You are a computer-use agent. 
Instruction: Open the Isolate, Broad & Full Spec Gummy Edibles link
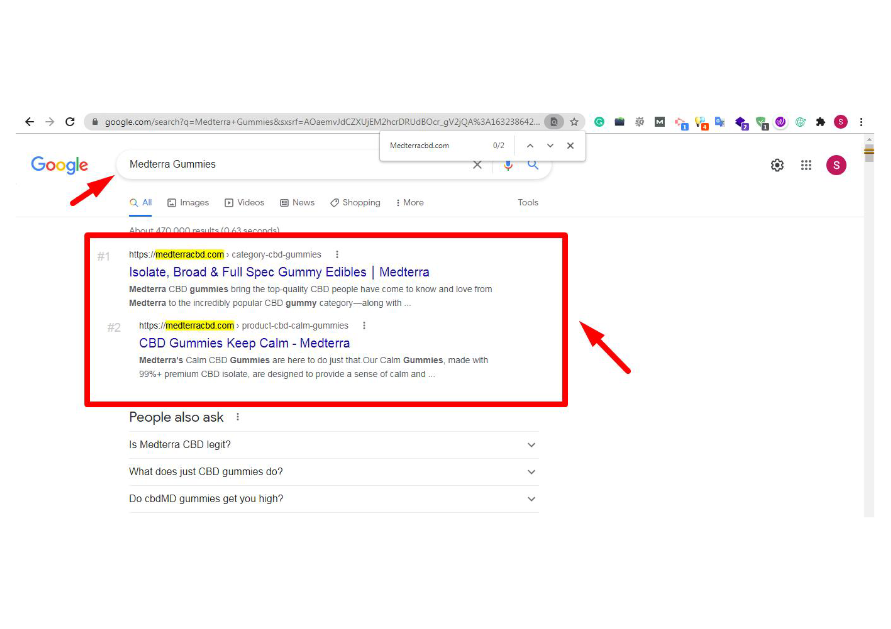279,272
